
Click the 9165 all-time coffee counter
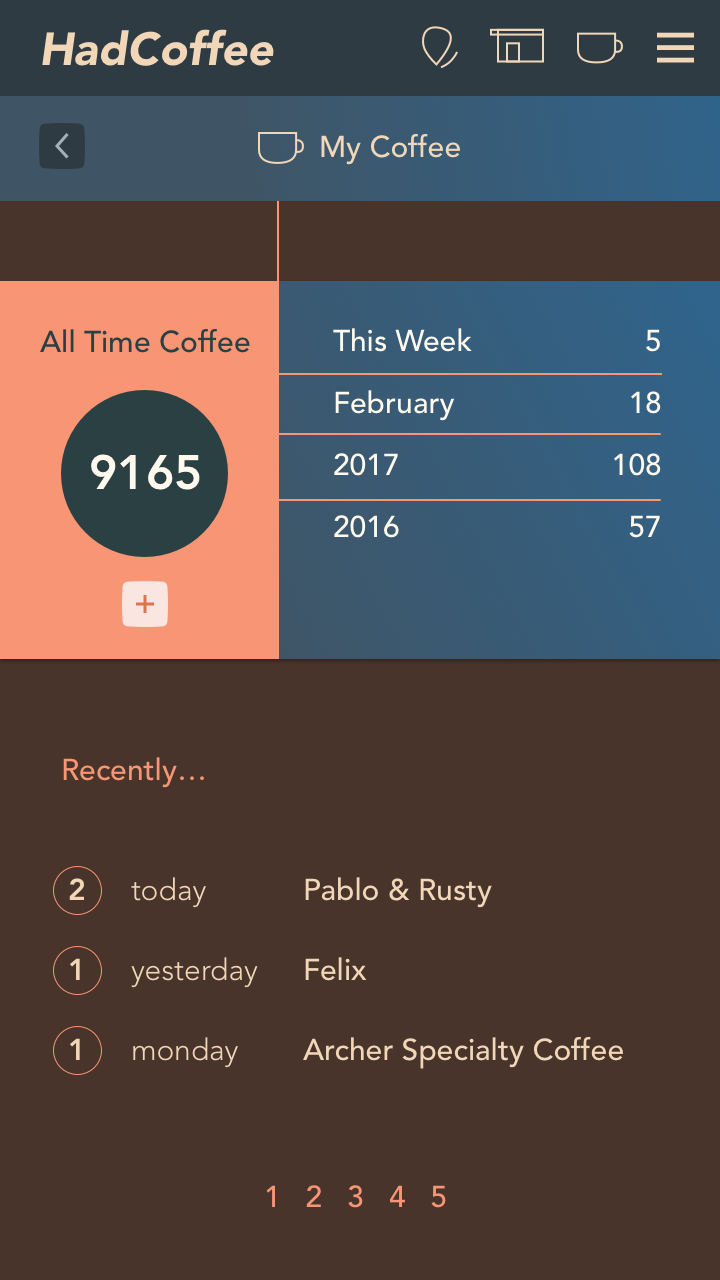tap(145, 473)
